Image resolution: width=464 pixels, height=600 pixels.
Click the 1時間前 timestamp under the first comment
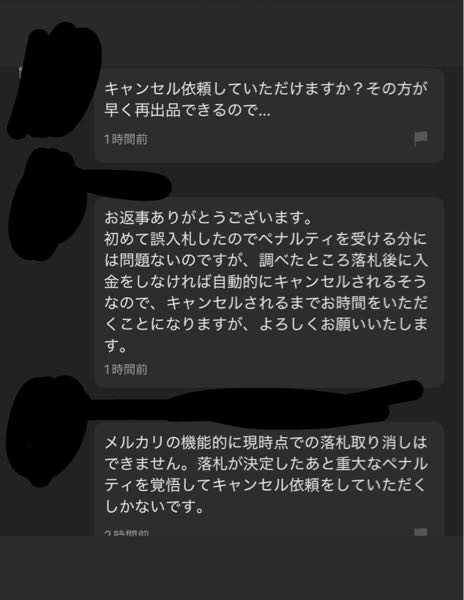126,139
